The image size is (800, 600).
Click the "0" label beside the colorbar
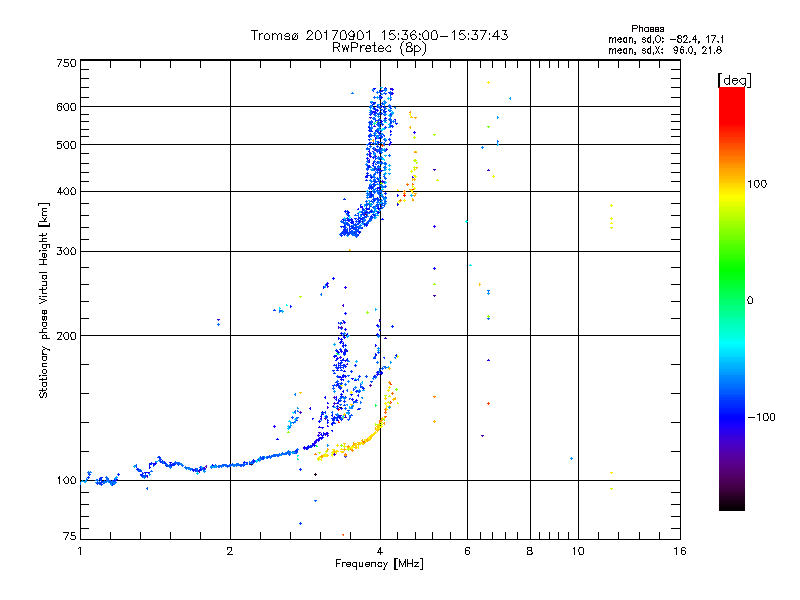pyautogui.click(x=749, y=301)
